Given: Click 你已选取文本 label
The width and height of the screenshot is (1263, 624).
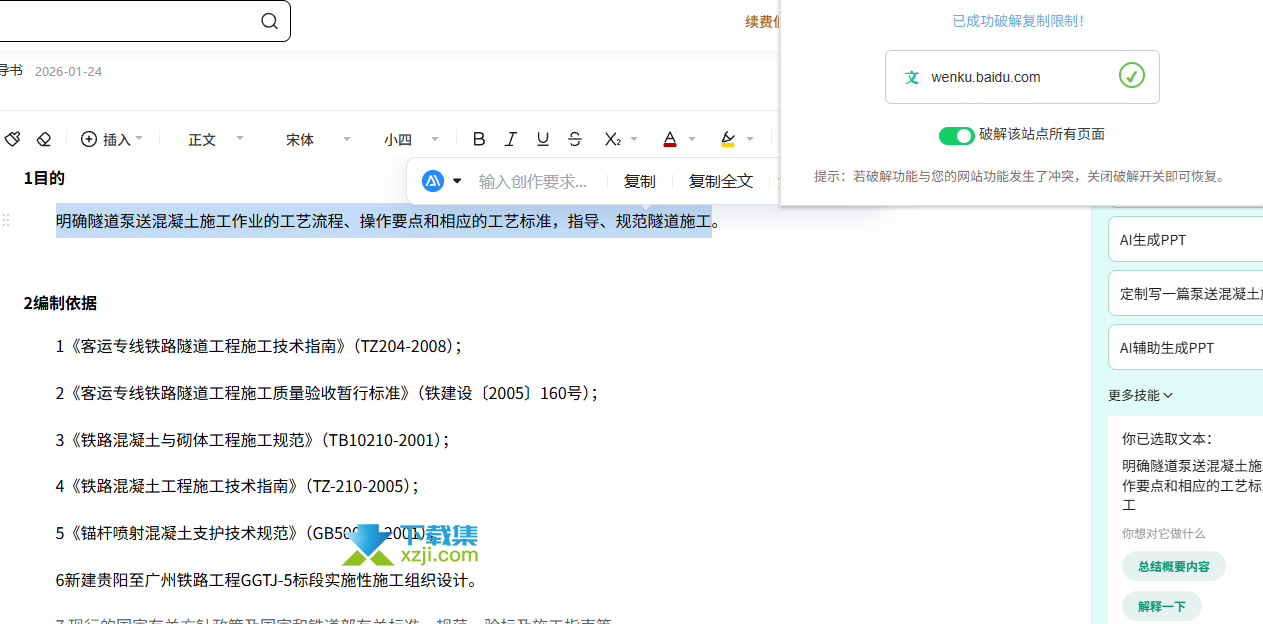Looking at the screenshot, I should pos(1166,438).
